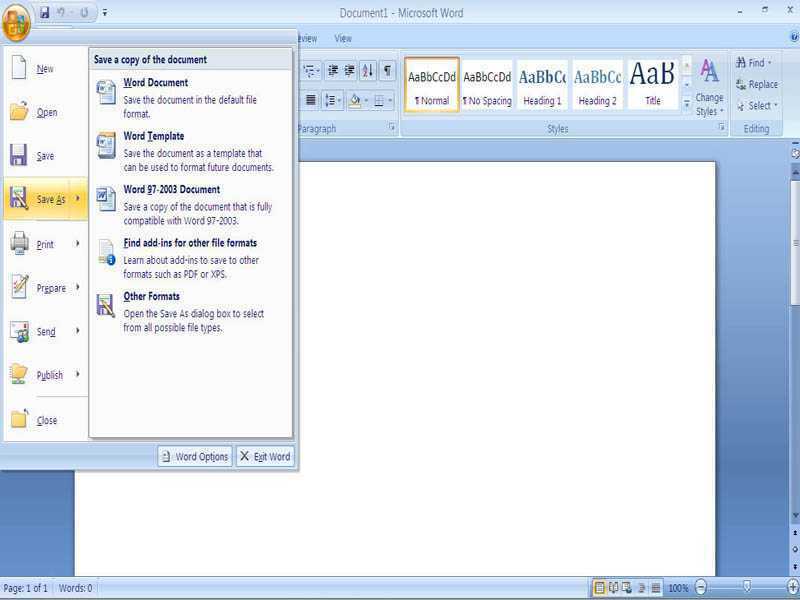Image resolution: width=800 pixels, height=600 pixels.
Task: Switch to Print Layout view
Action: click(x=600, y=588)
